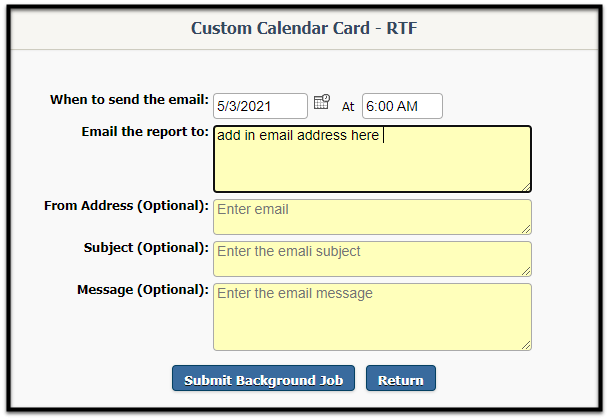609x420 pixels.
Task: Click the 5/3/2021 send date field
Action: tap(260, 106)
